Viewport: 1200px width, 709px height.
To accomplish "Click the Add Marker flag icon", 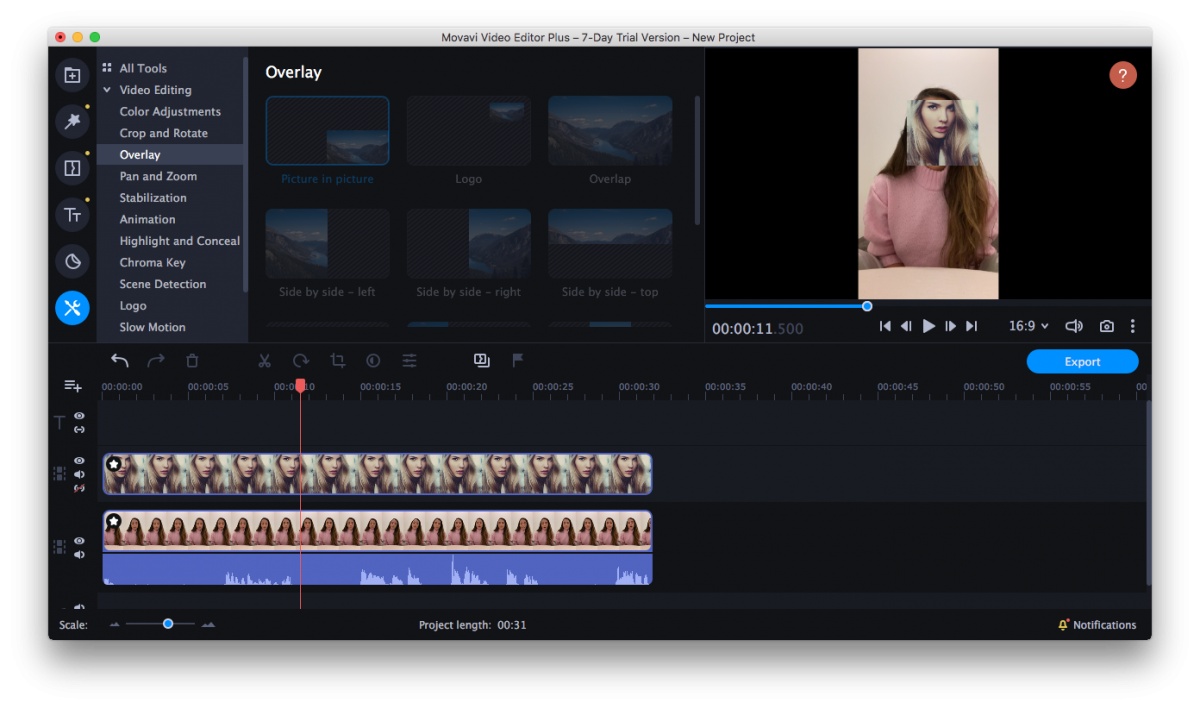I will [518, 360].
